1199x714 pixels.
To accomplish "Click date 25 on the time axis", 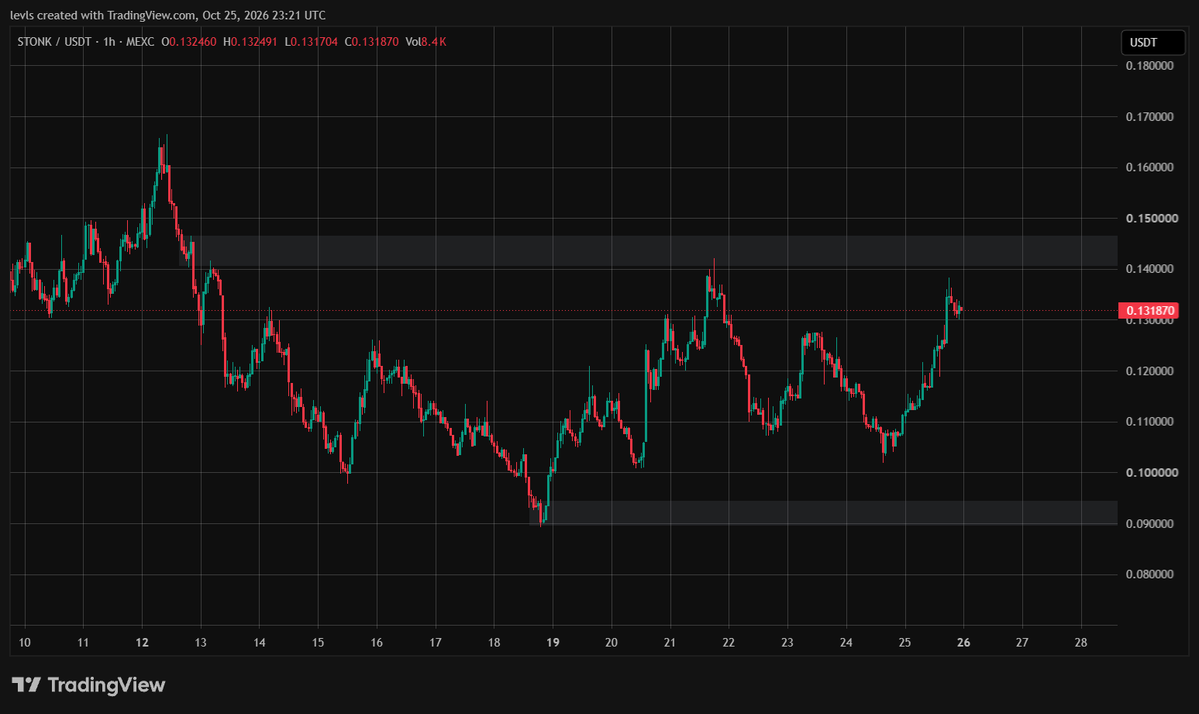I will point(905,643).
